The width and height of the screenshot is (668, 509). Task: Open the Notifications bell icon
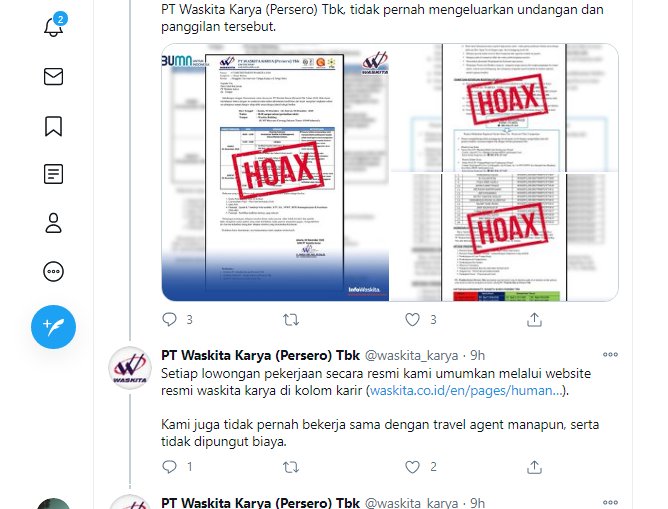[54, 27]
